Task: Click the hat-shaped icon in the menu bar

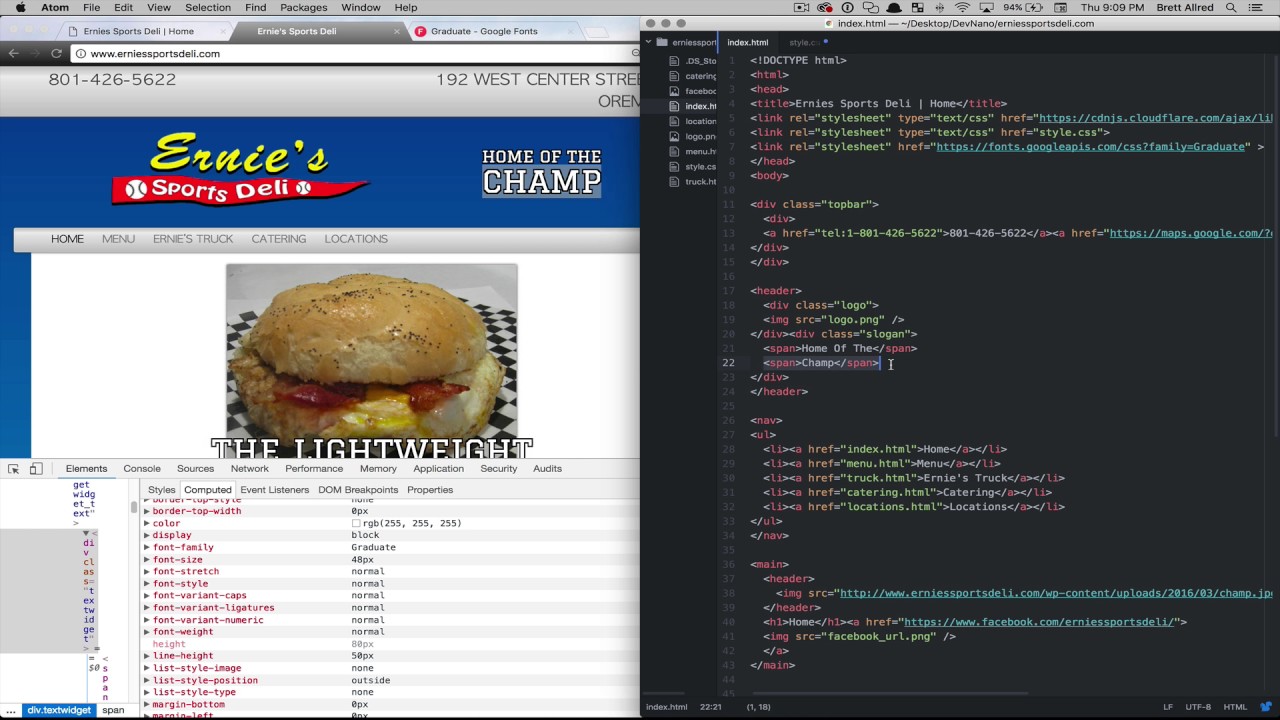Action: 894,8
